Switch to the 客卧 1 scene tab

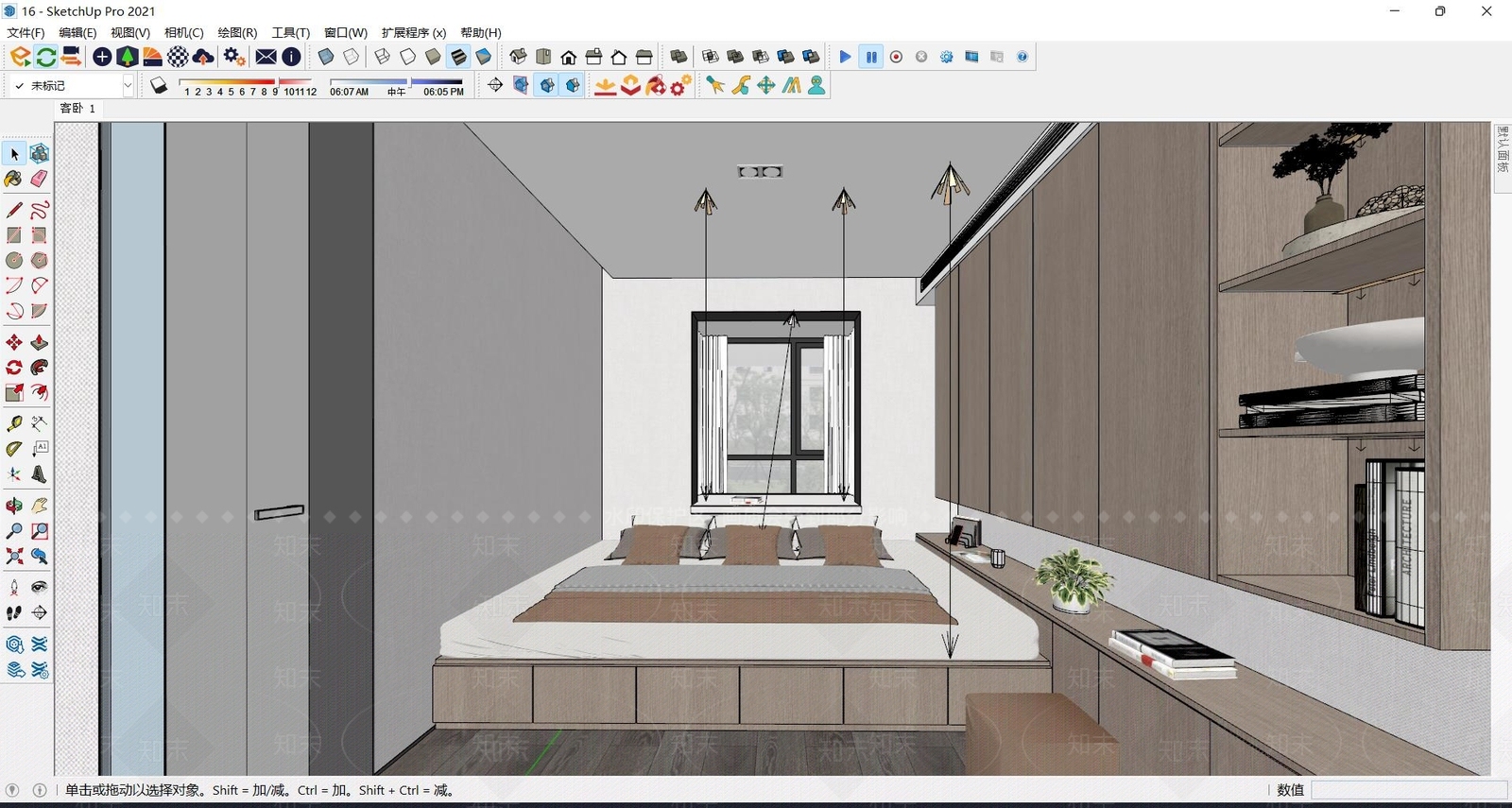(x=77, y=109)
